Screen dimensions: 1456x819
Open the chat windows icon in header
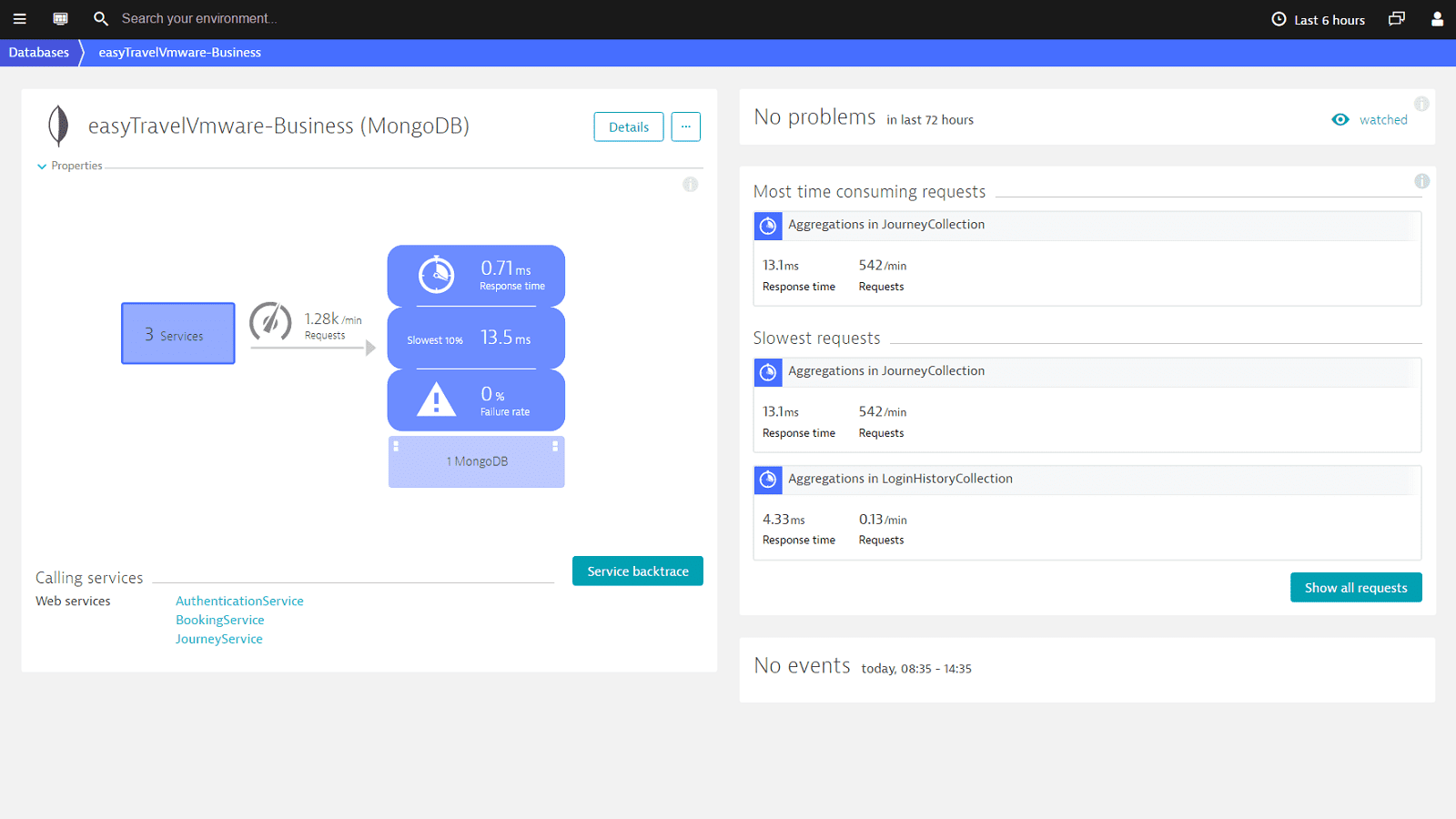(x=1397, y=18)
